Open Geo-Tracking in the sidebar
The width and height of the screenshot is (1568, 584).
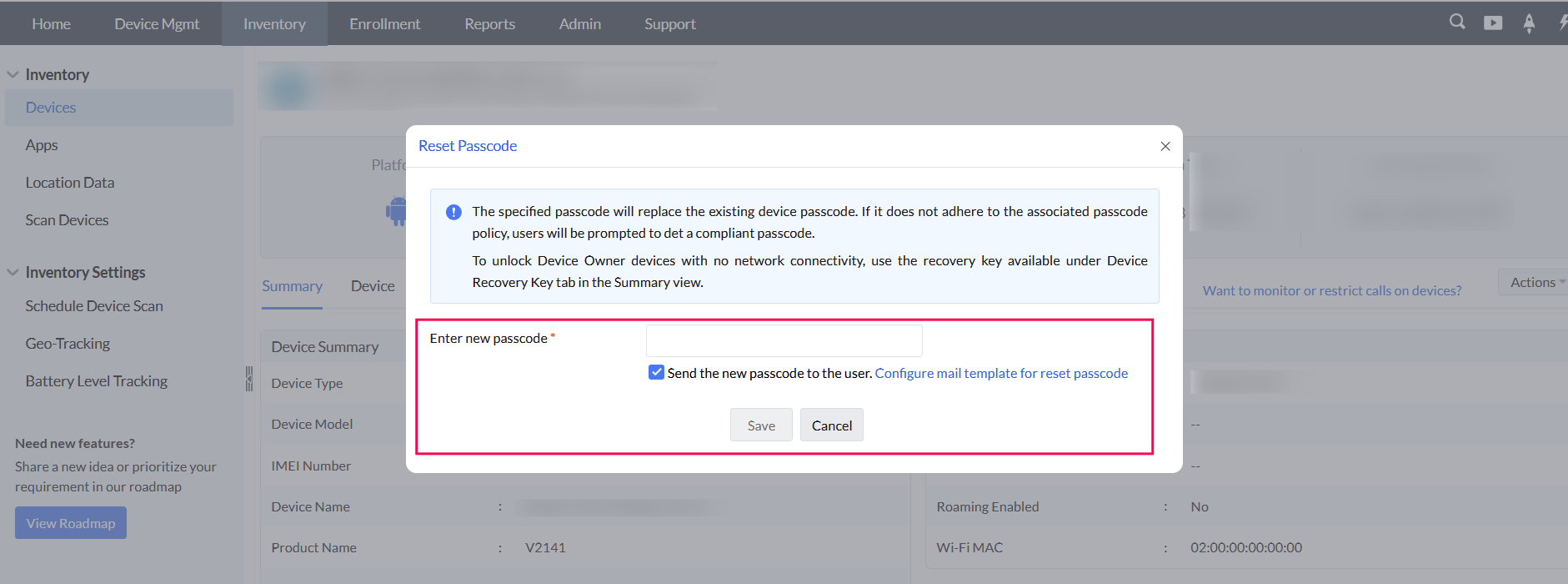[68, 344]
